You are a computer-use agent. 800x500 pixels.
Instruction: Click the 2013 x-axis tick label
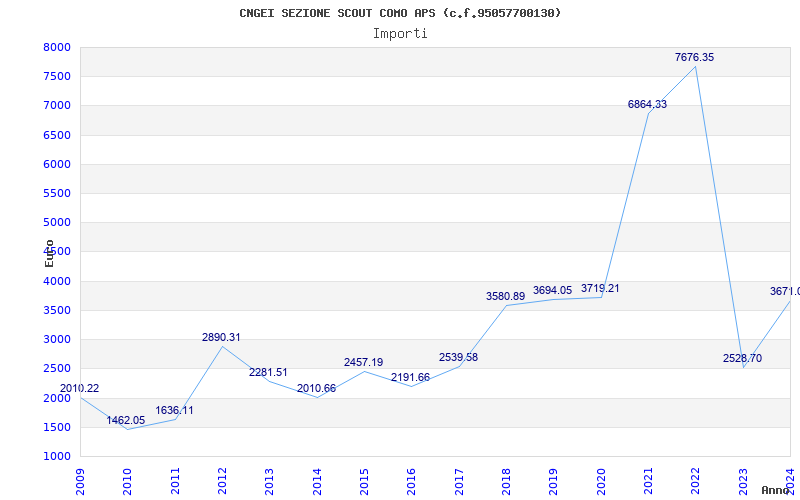[269, 481]
